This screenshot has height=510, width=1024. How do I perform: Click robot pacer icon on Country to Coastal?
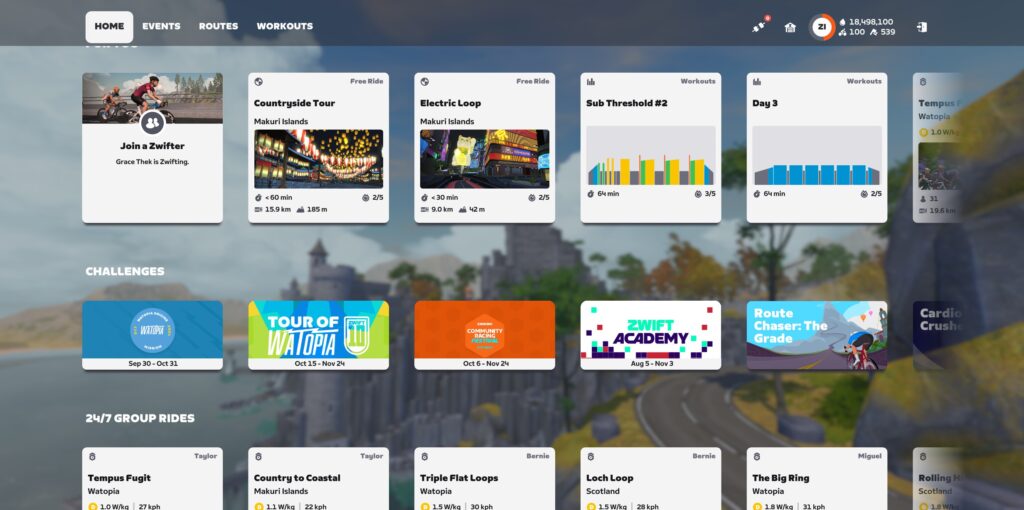coord(259,456)
